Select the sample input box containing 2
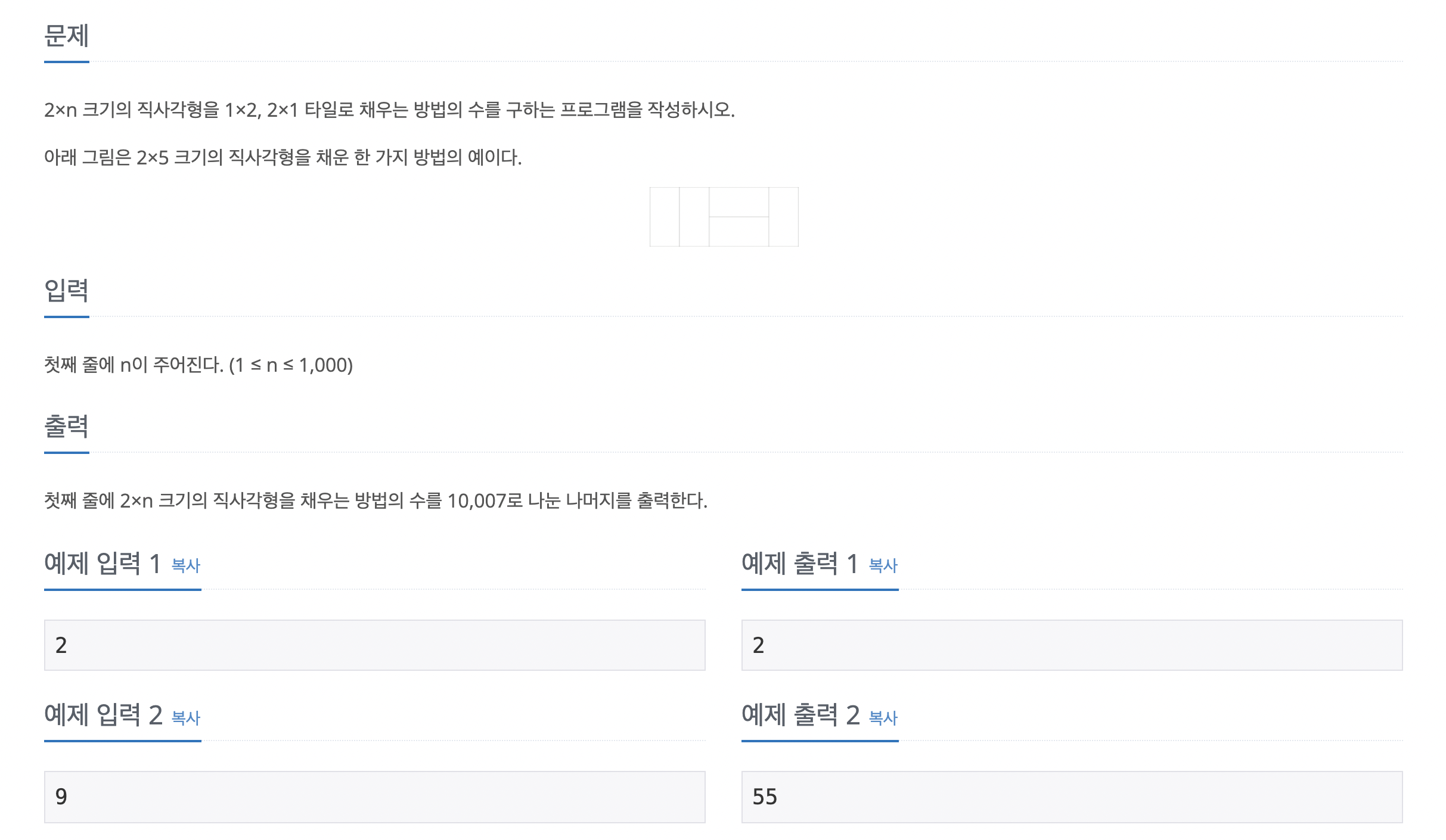Screen dimensions: 1446x840 (374, 645)
